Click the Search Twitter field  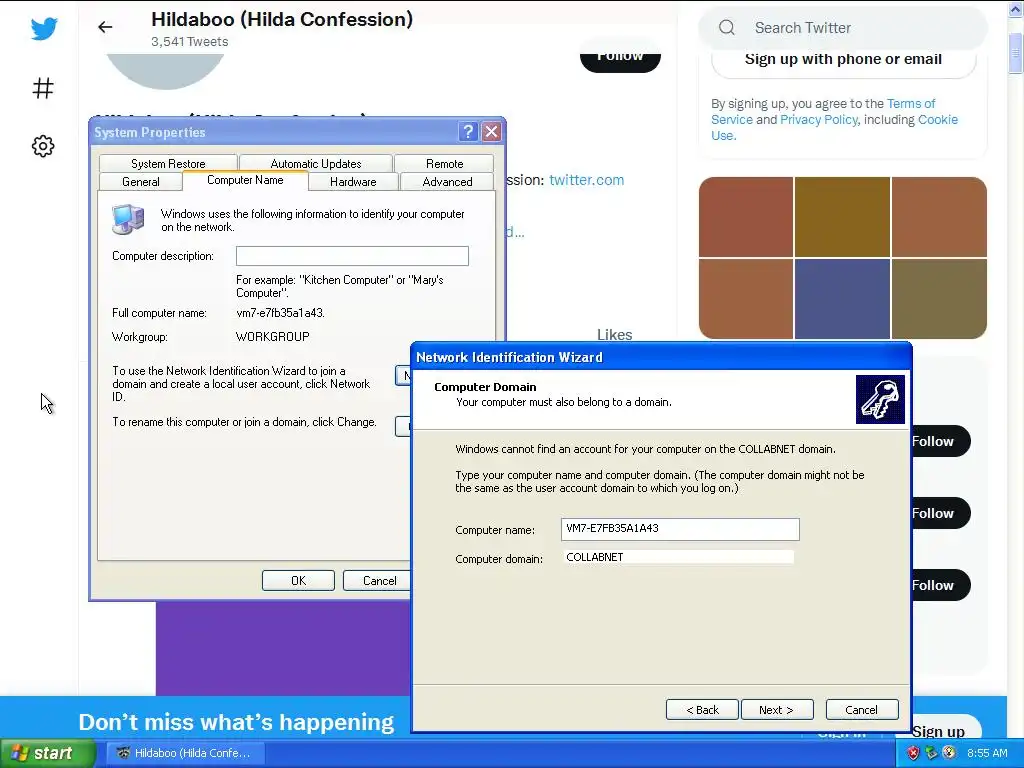pos(842,27)
